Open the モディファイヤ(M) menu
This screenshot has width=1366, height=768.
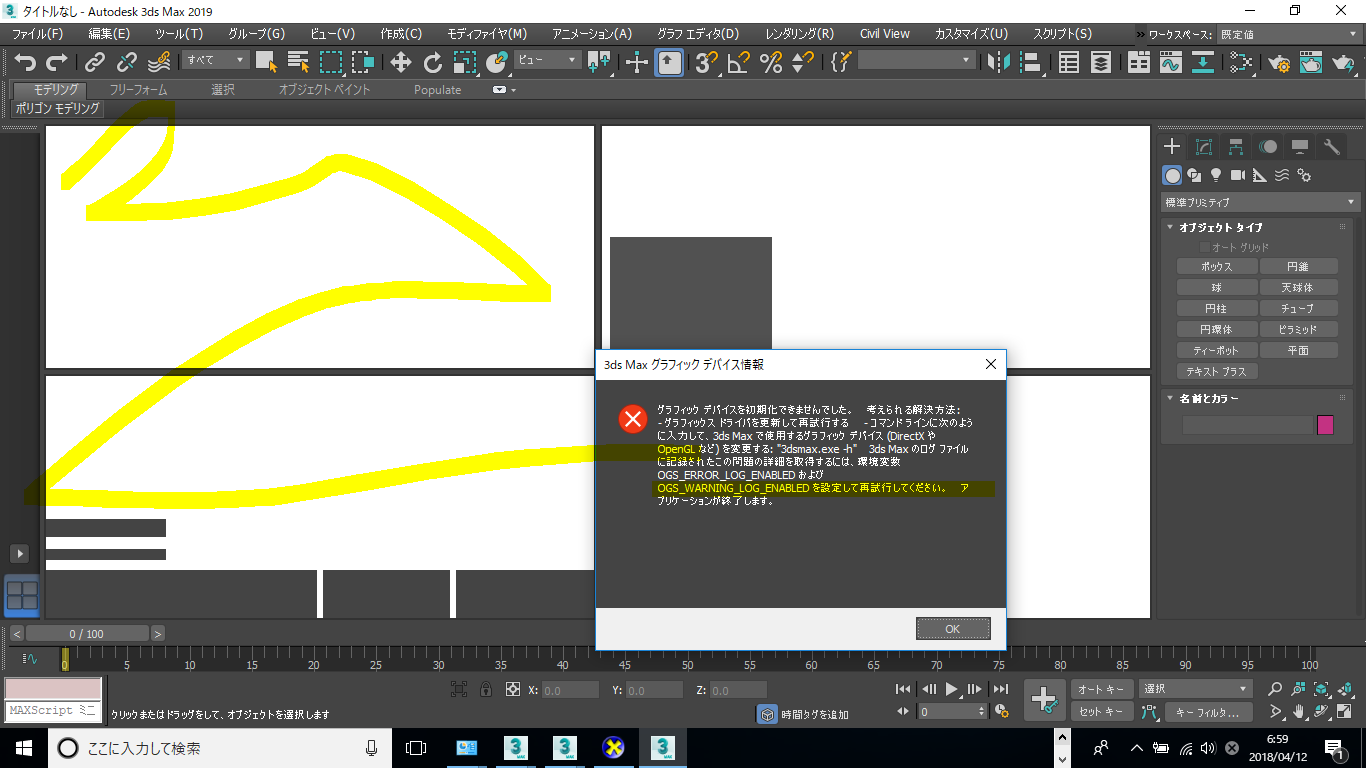pos(487,34)
